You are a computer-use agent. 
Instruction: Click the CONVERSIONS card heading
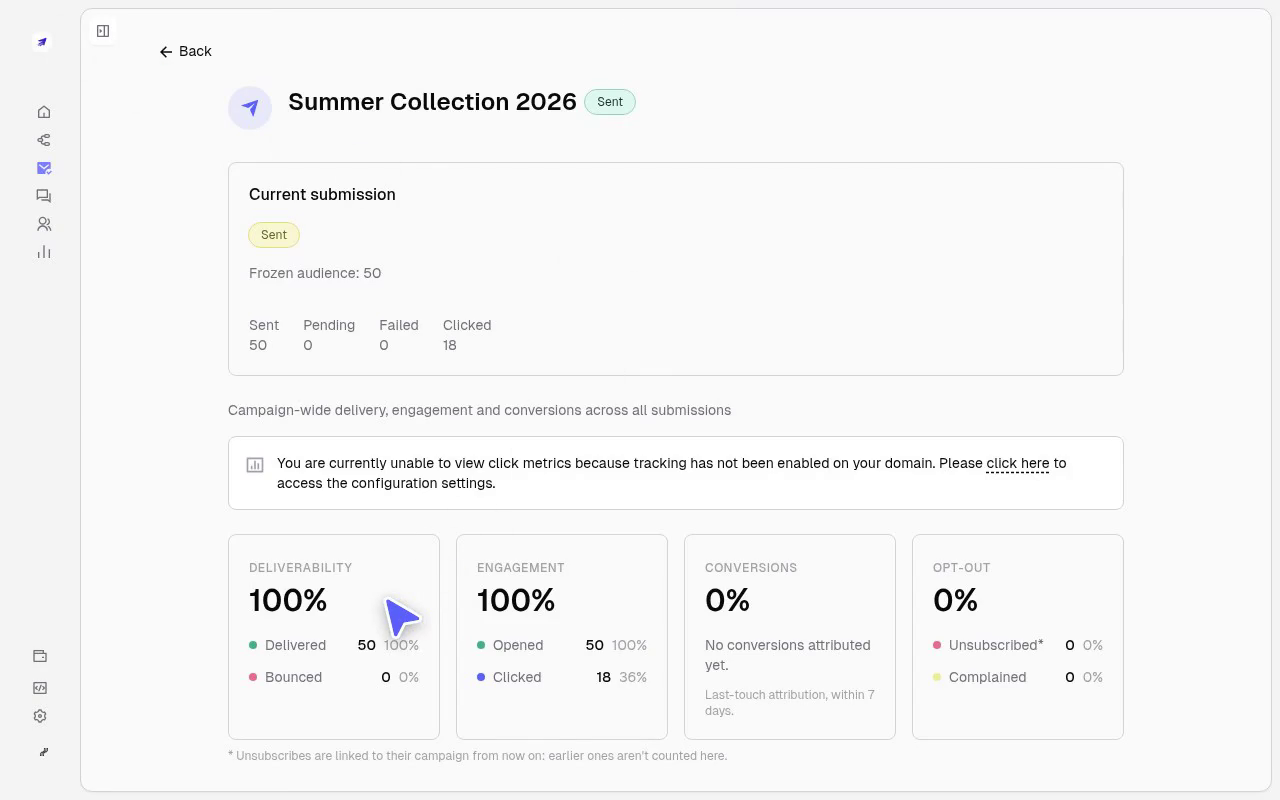pos(751,567)
